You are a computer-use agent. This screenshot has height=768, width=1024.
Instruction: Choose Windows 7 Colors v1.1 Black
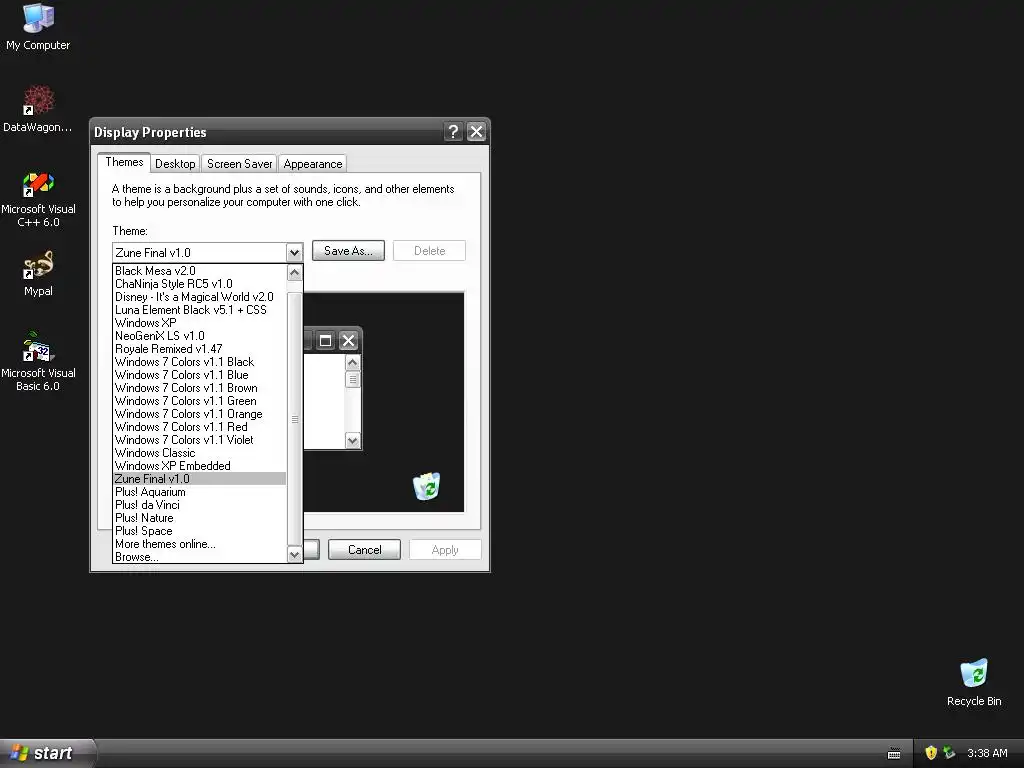coord(200,362)
